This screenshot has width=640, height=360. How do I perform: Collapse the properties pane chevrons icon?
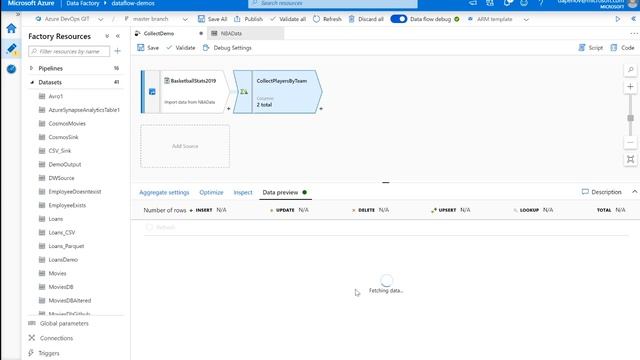633,19
